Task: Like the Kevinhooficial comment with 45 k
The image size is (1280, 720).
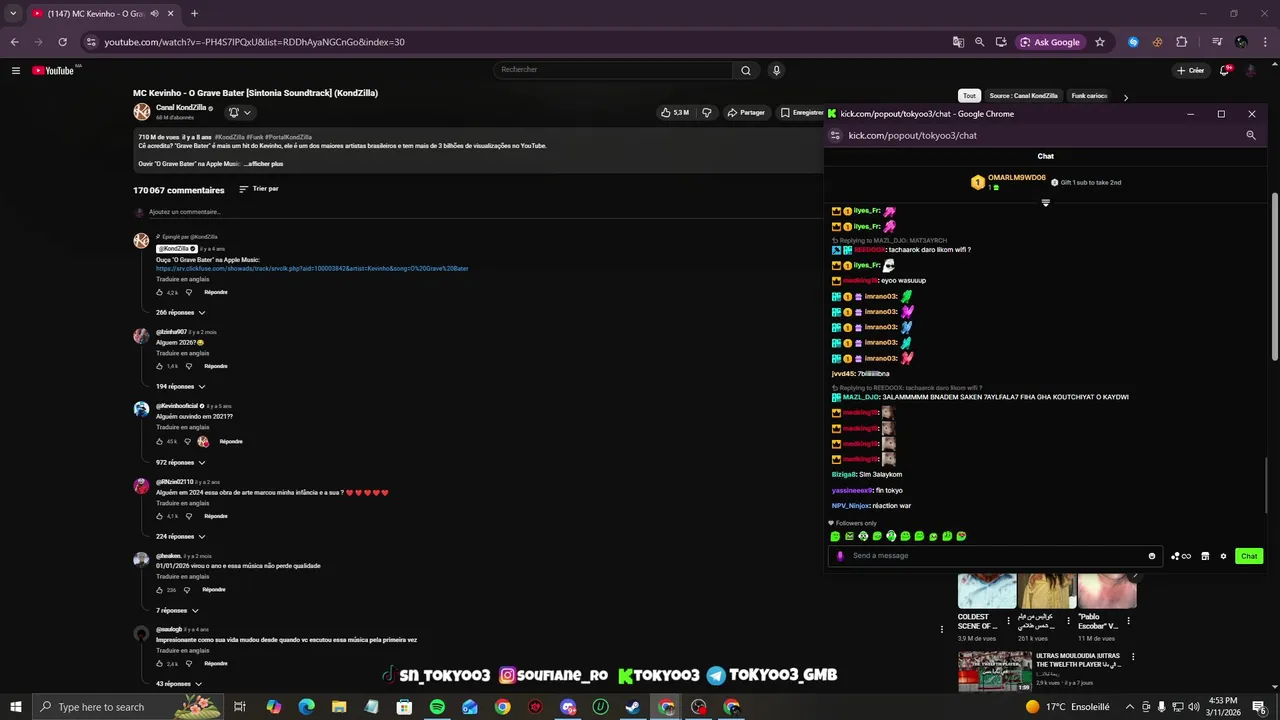Action: coord(159,441)
